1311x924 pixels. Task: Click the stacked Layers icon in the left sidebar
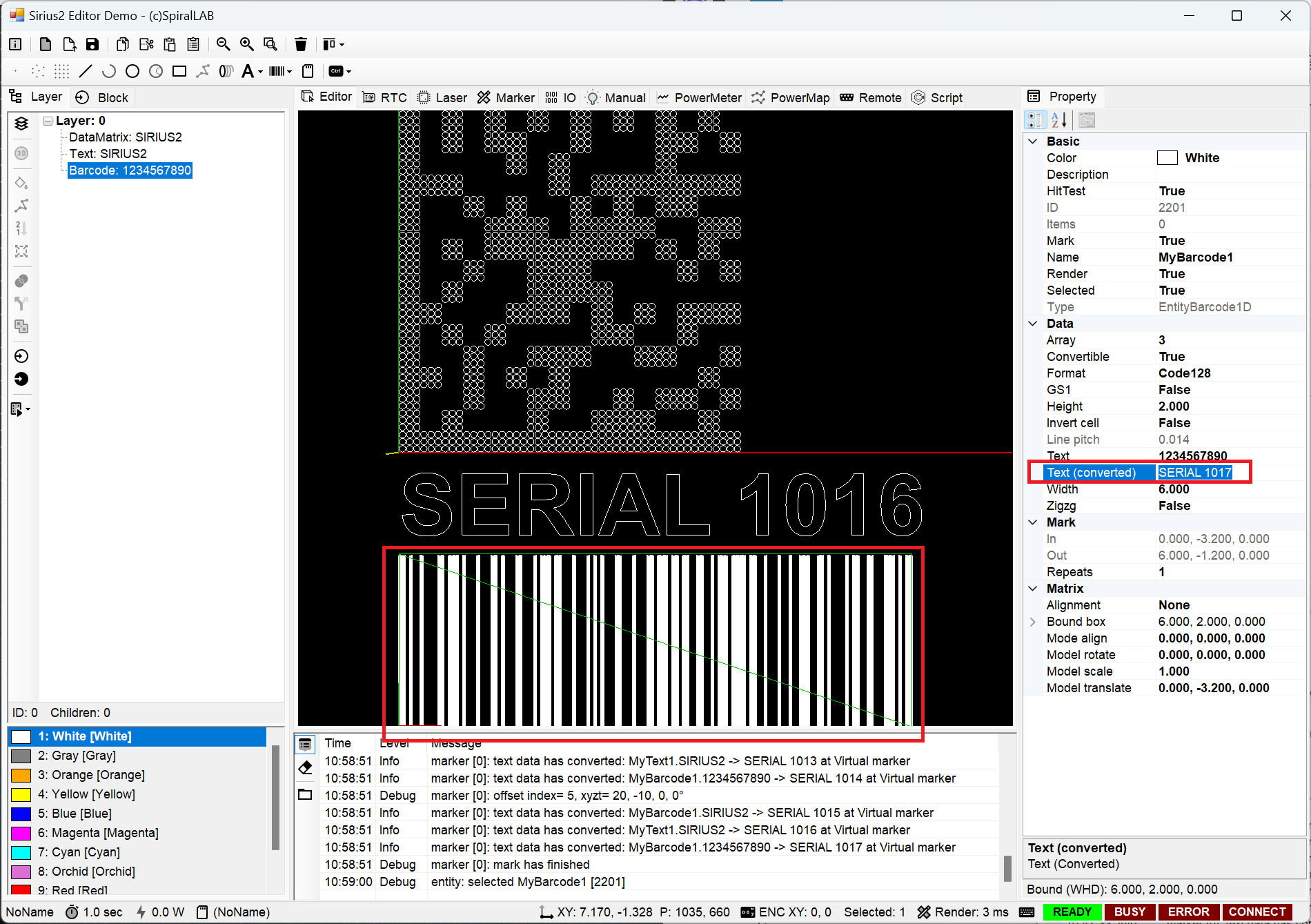[21, 124]
